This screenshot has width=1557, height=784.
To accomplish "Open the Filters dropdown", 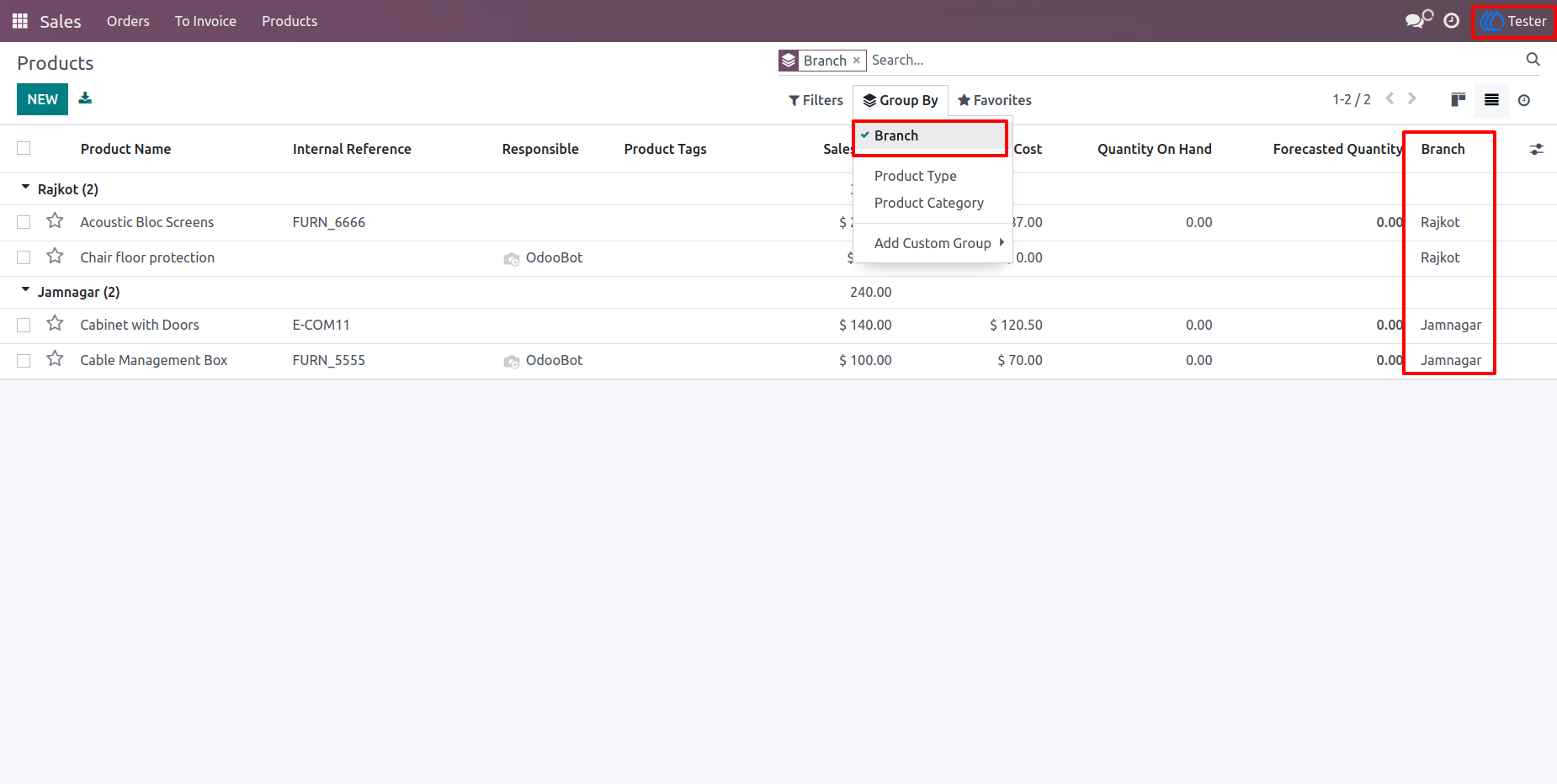I will pos(816,100).
